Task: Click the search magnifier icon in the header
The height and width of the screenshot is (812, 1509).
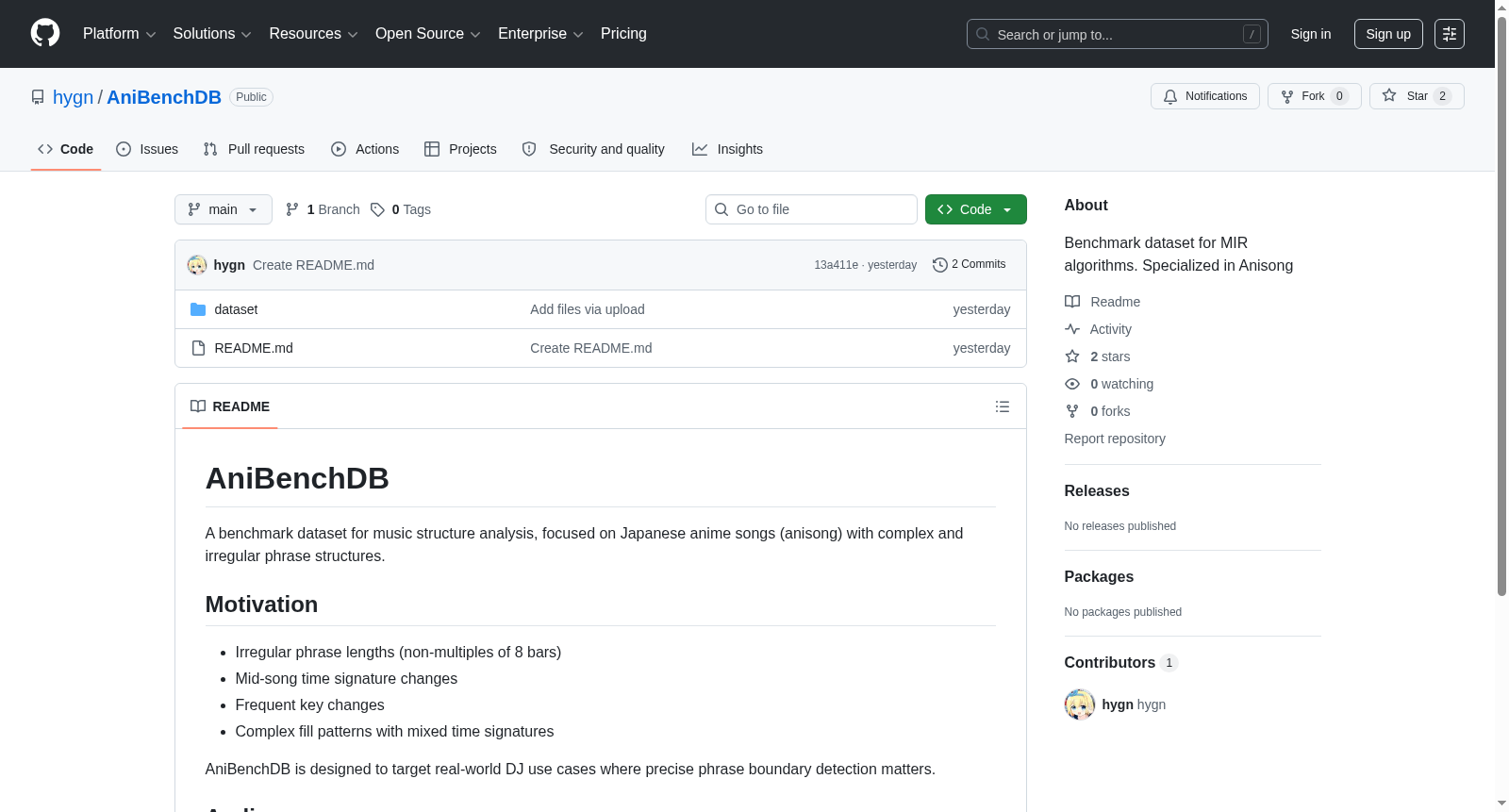Action: [983, 34]
